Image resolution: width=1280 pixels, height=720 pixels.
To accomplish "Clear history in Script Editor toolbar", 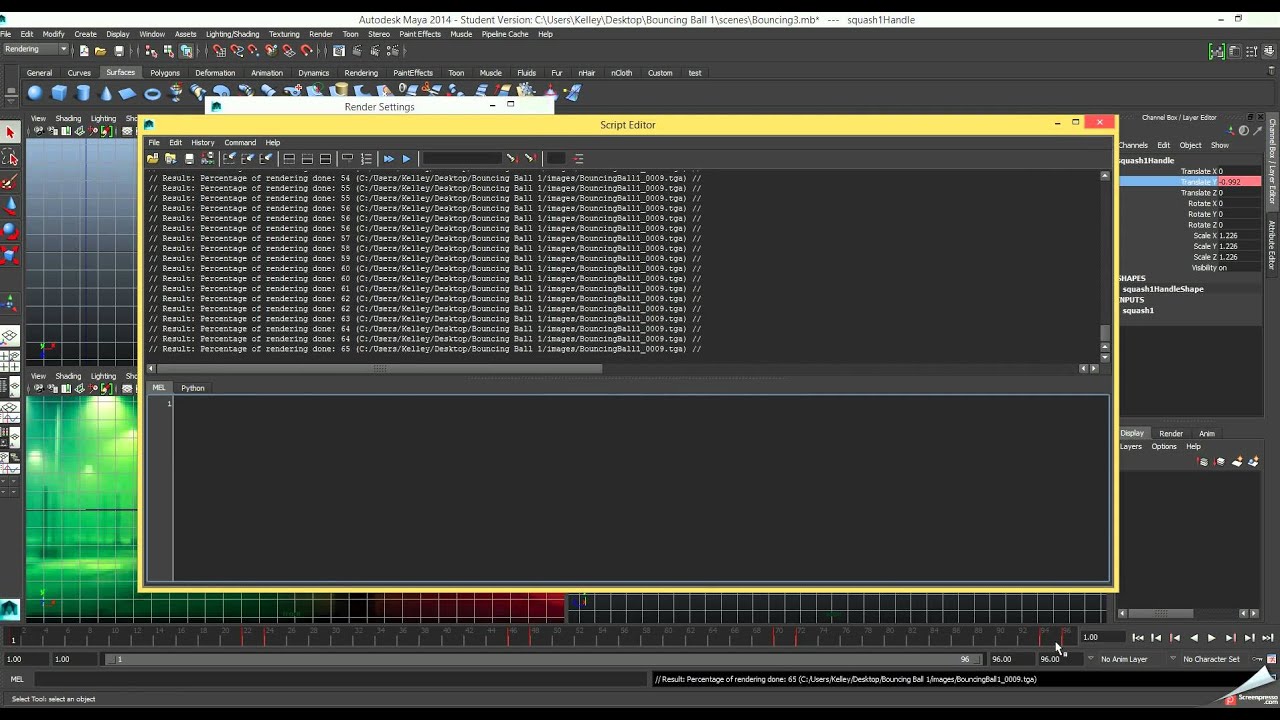I will click(x=230, y=159).
